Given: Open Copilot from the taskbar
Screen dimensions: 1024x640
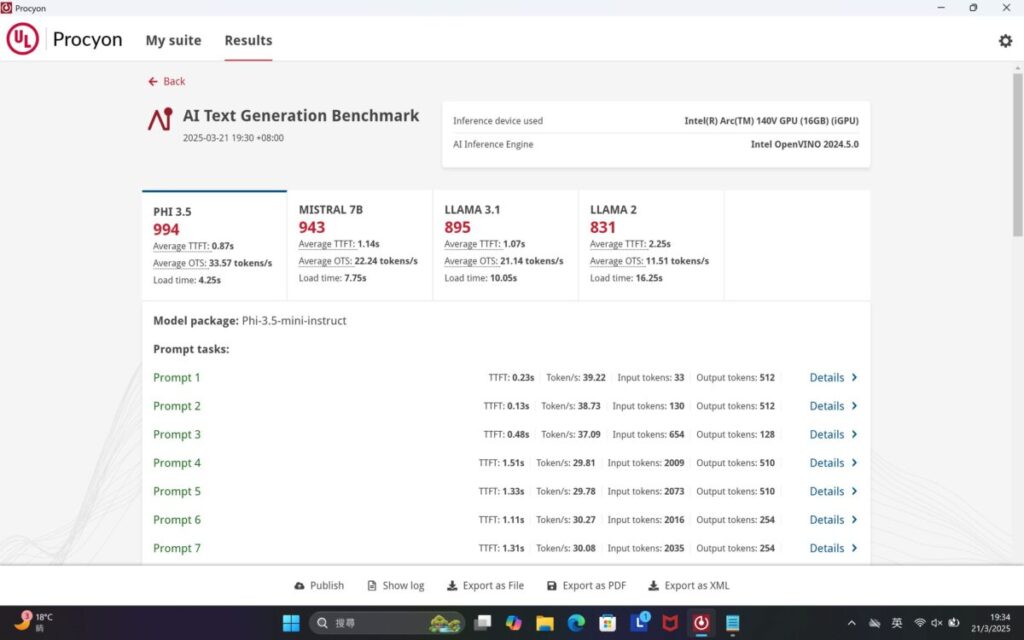Looking at the screenshot, I should 514,623.
